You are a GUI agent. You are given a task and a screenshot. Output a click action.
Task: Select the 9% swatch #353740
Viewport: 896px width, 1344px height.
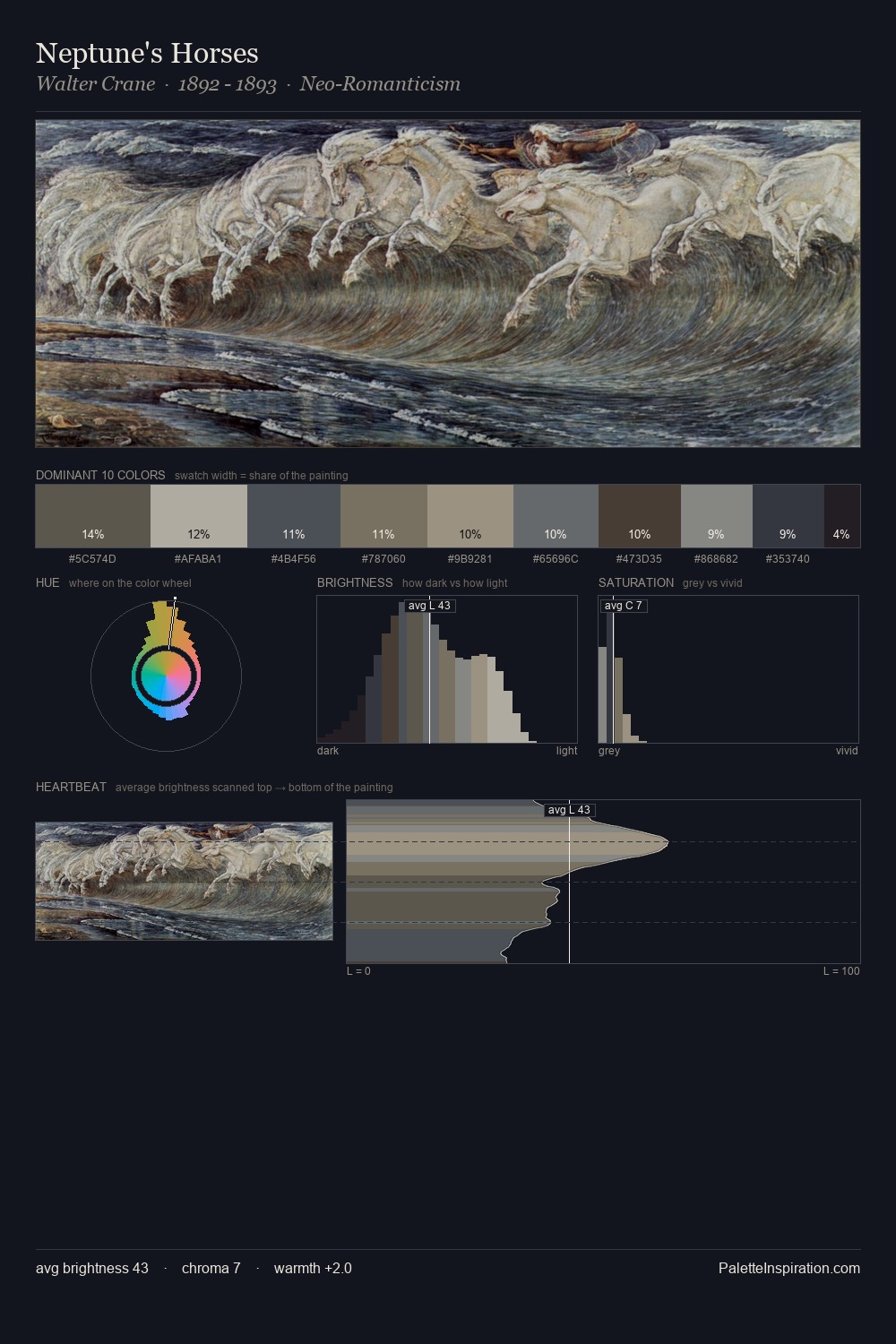788,516
